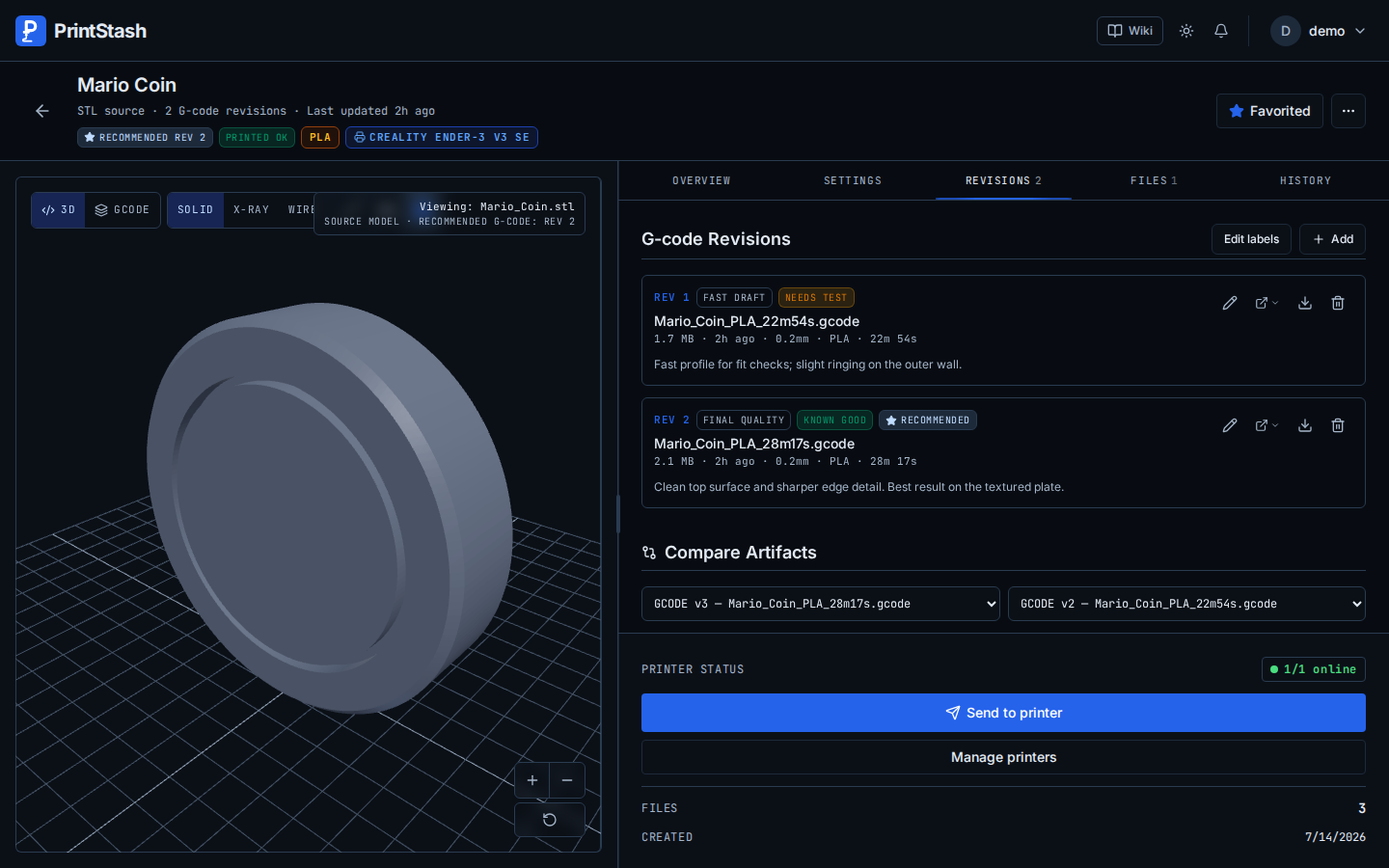Add a new G-code revision

(x=1332, y=239)
